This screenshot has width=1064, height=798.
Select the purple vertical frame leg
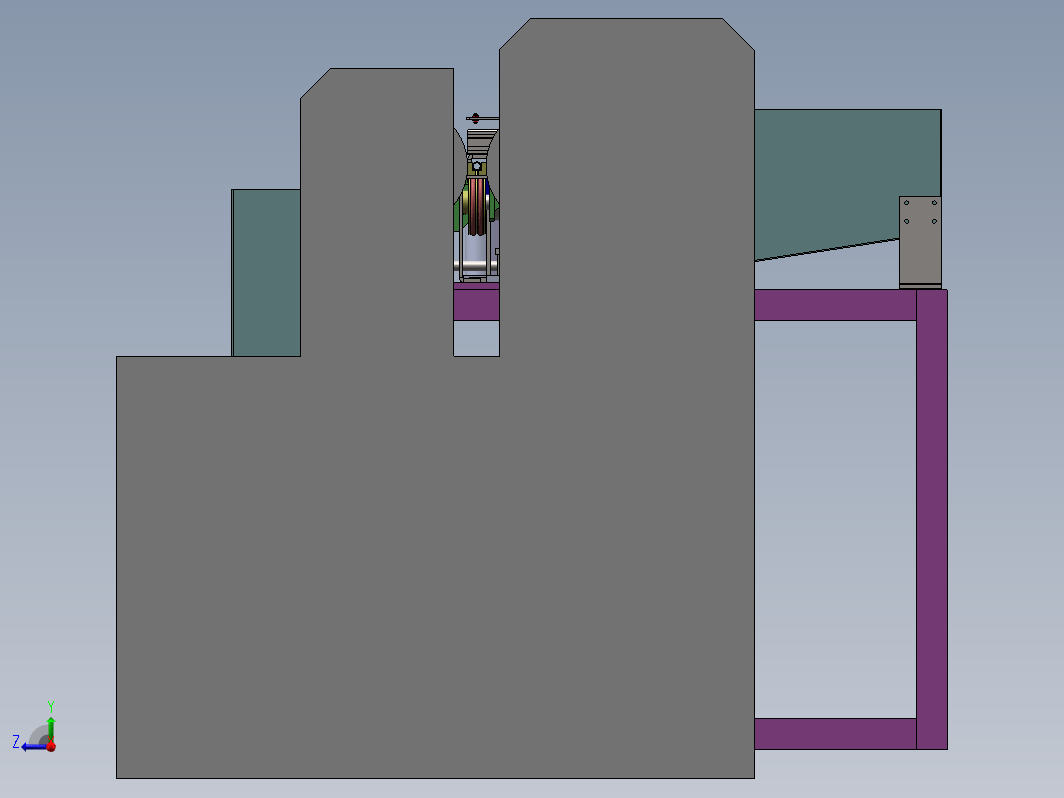tap(932, 519)
